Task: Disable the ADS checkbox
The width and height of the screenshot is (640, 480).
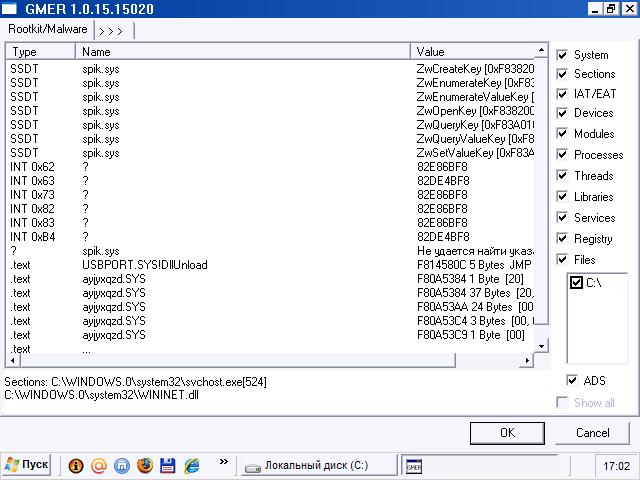Action: click(x=572, y=380)
